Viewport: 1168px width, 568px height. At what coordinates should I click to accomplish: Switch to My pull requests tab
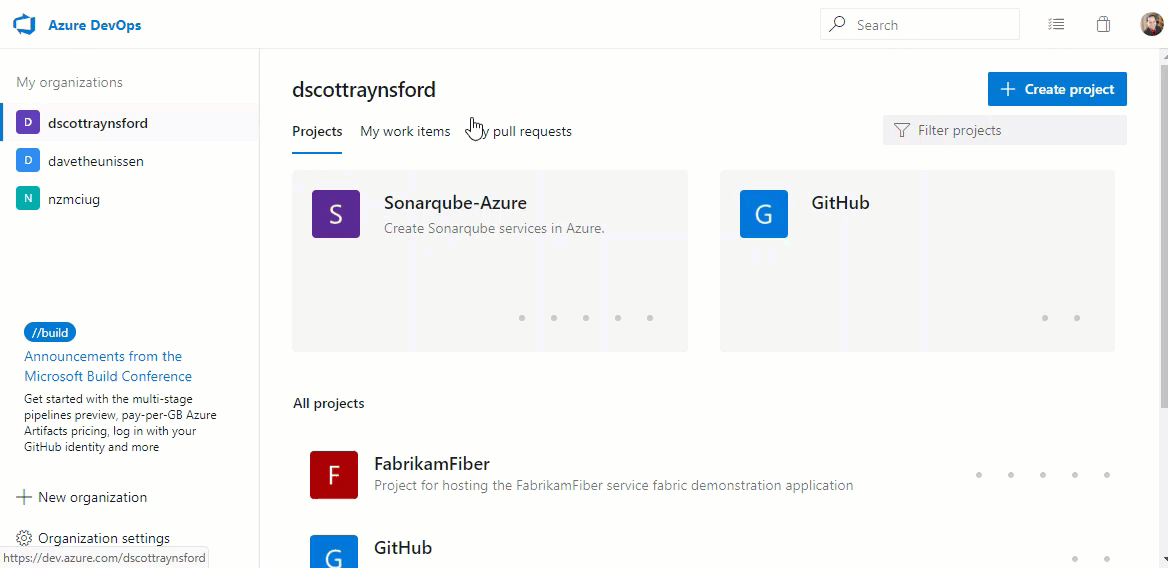tap(520, 132)
